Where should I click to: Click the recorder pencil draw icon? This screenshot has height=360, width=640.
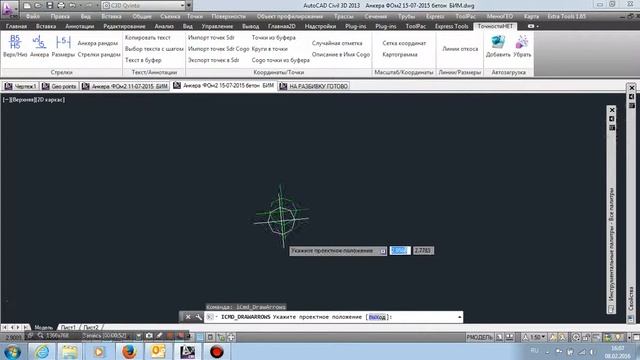159,336
